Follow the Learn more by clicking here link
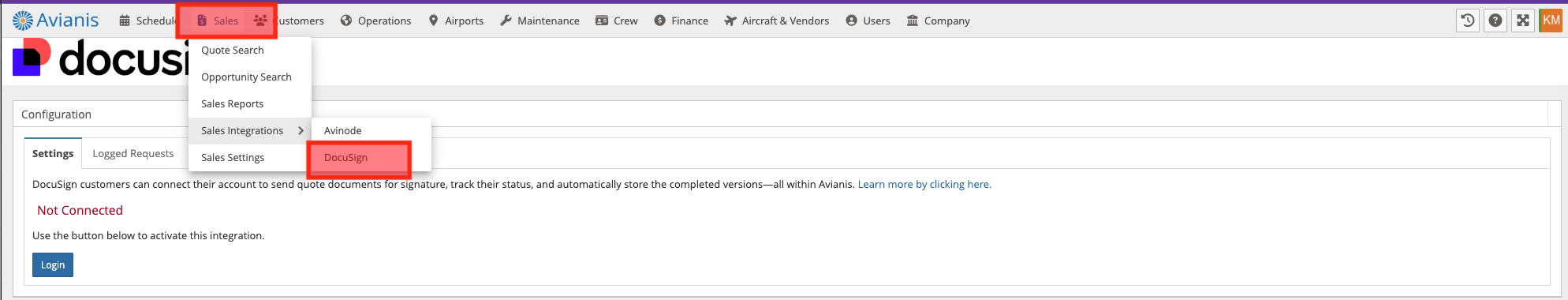This screenshot has height=300, width=1568. pyautogui.click(x=924, y=184)
